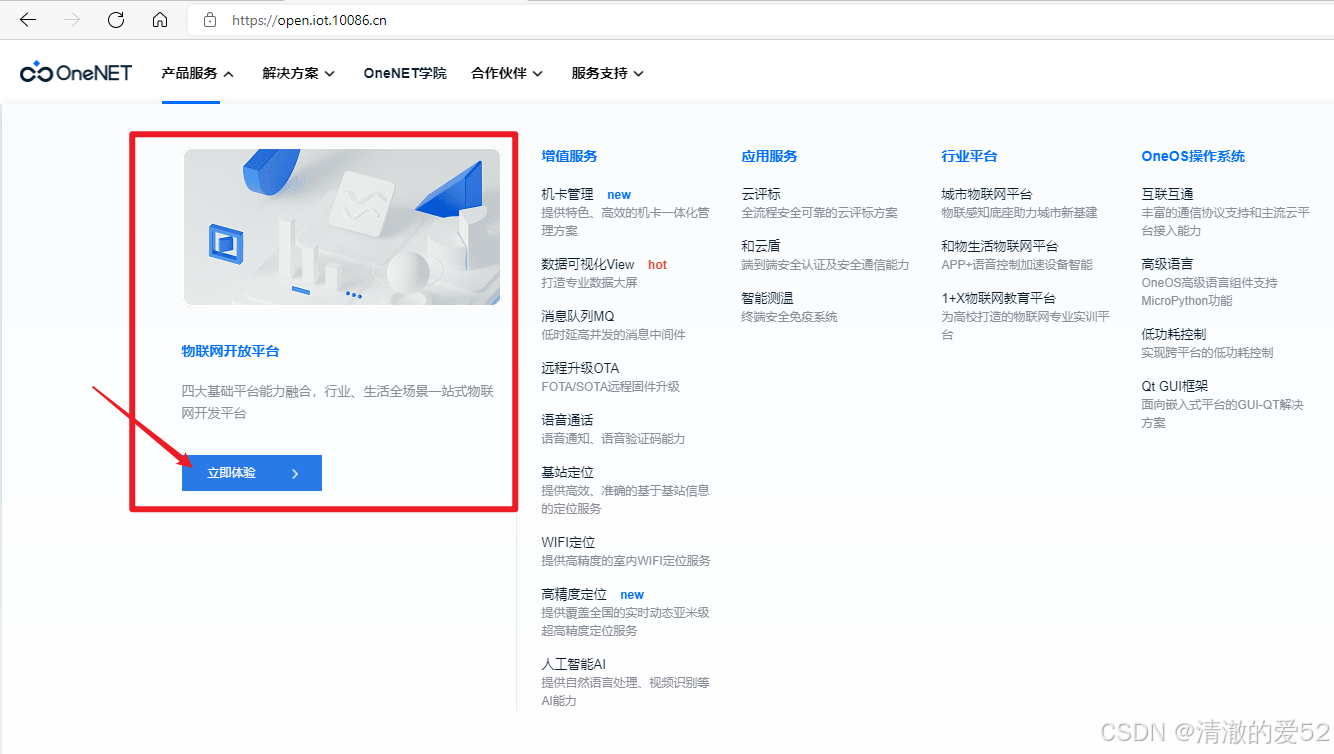Viewport: 1334px width, 754px height.
Task: Open 智能测温 application service
Action: tap(767, 298)
